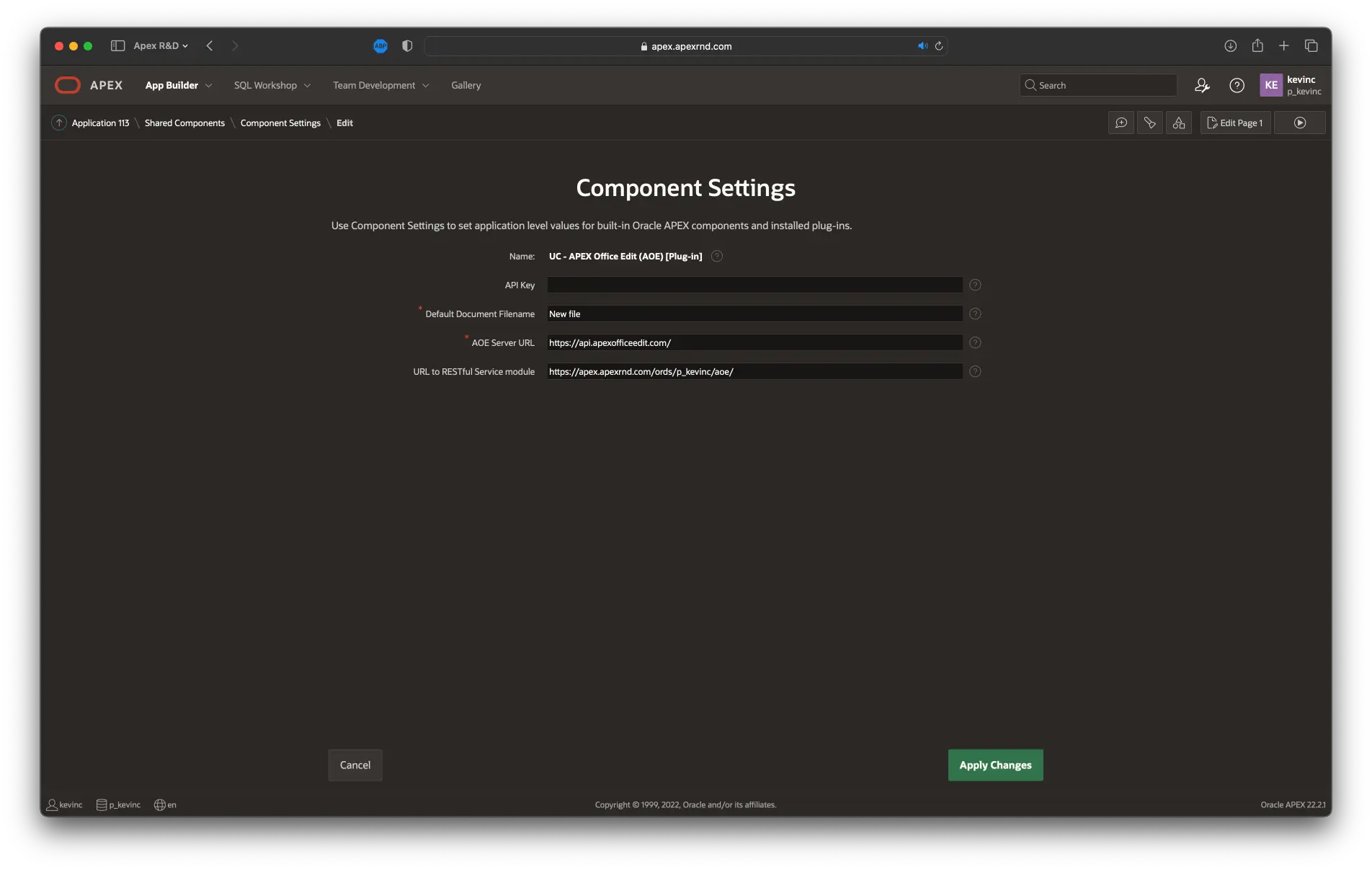Image resolution: width=1372 pixels, height=870 pixels.
Task: Click the Adblock Plus extension icon
Action: pyautogui.click(x=380, y=46)
